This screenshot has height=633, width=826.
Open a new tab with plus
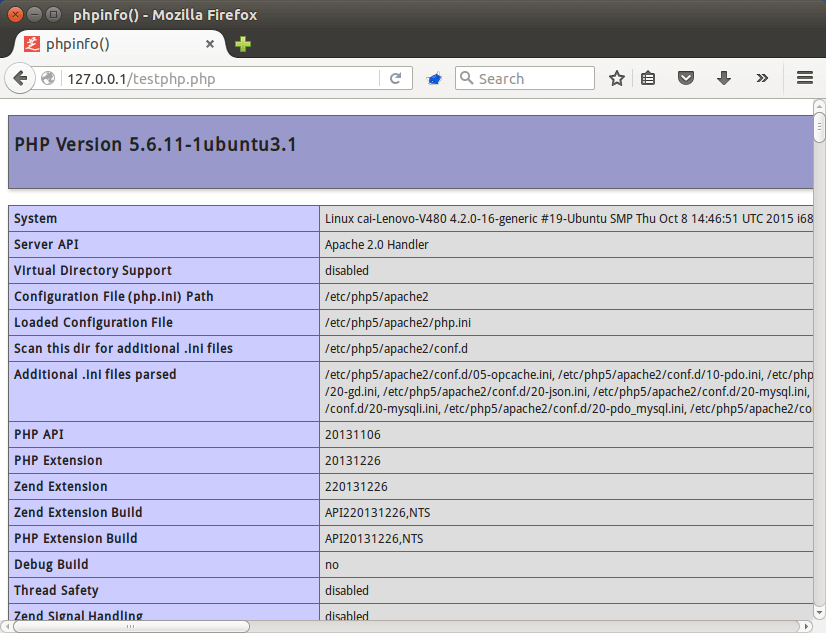point(243,44)
